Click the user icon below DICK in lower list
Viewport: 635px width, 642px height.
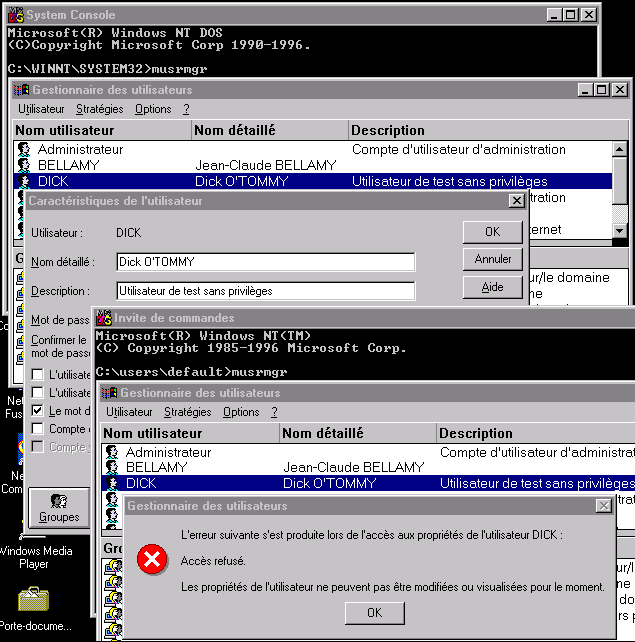coord(112,500)
